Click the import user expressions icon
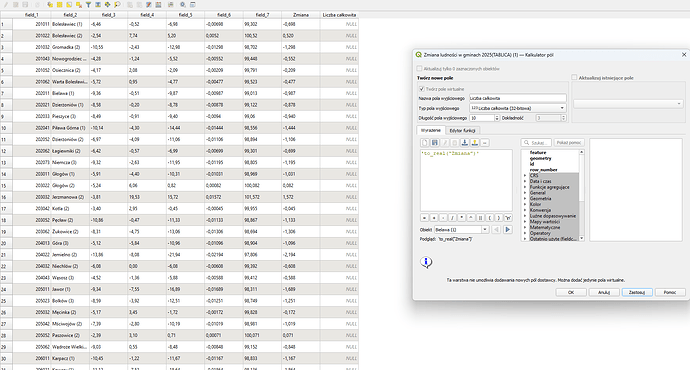 click(464, 143)
